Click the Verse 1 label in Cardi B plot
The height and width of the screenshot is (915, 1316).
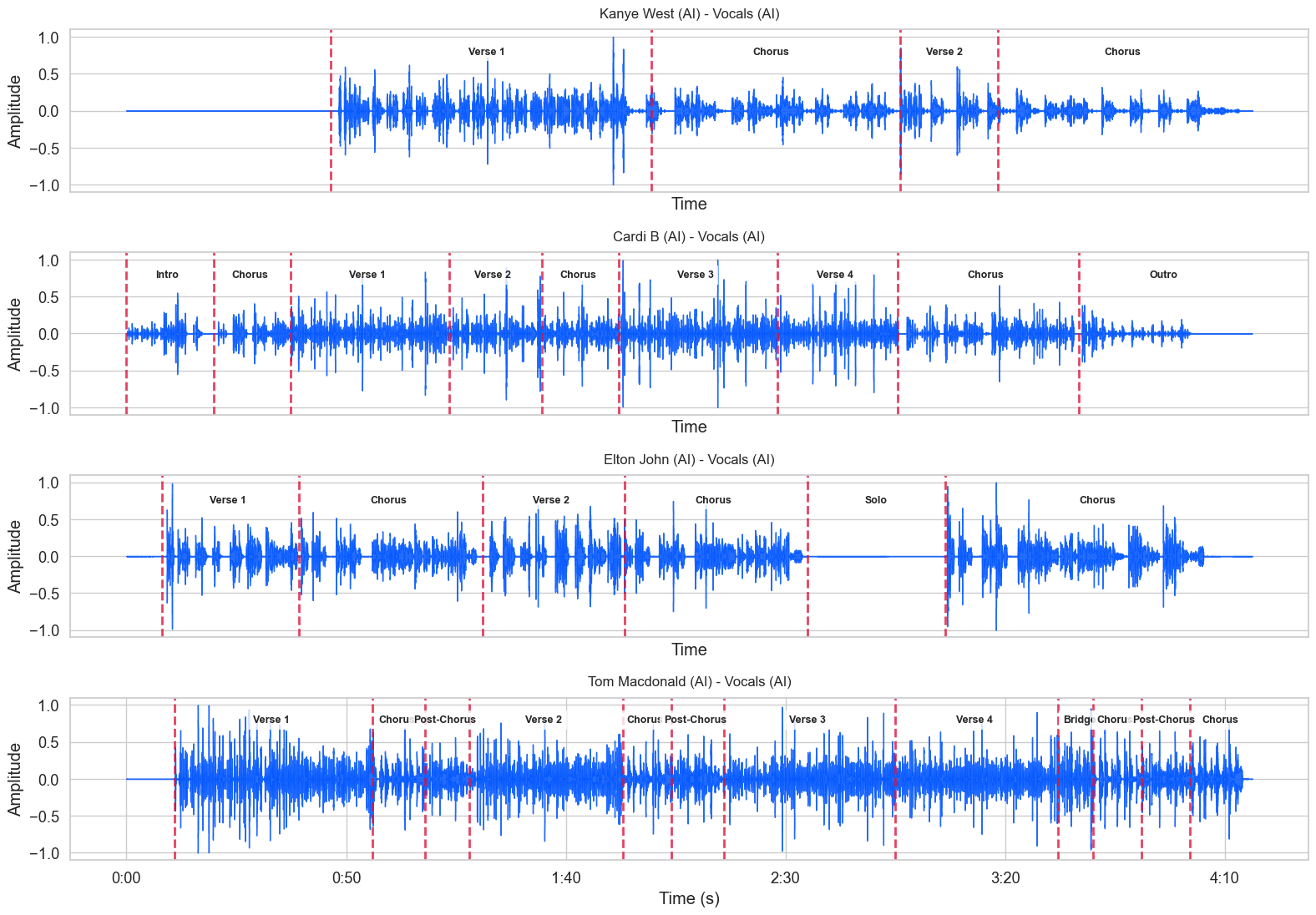(367, 275)
